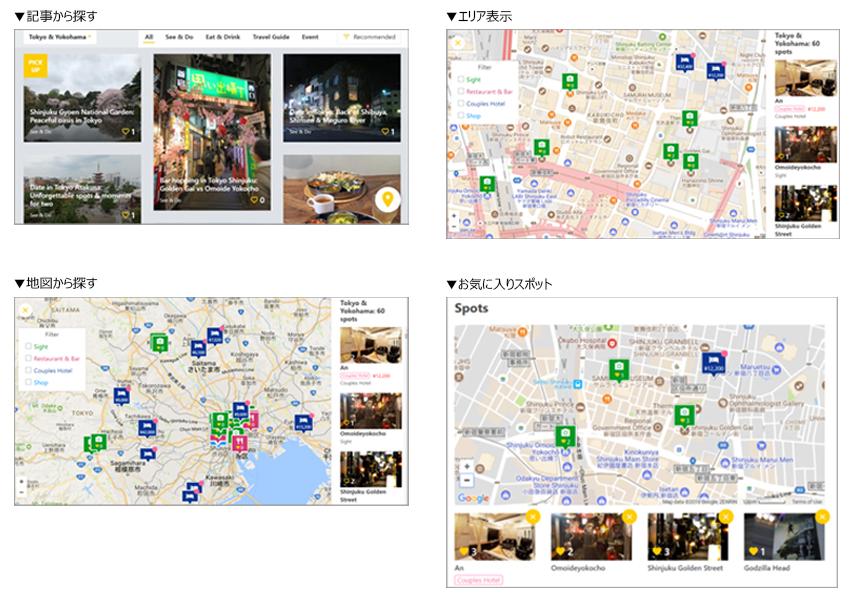
Task: Click the Couples Hotel tag under An
Action: [479, 580]
